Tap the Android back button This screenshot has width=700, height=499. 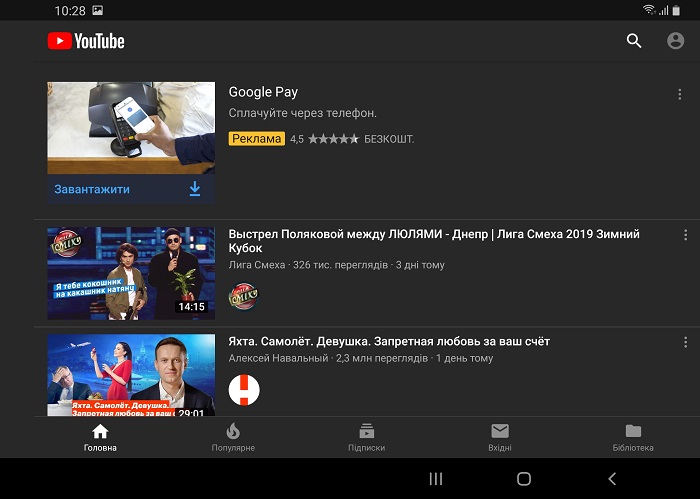(x=612, y=479)
